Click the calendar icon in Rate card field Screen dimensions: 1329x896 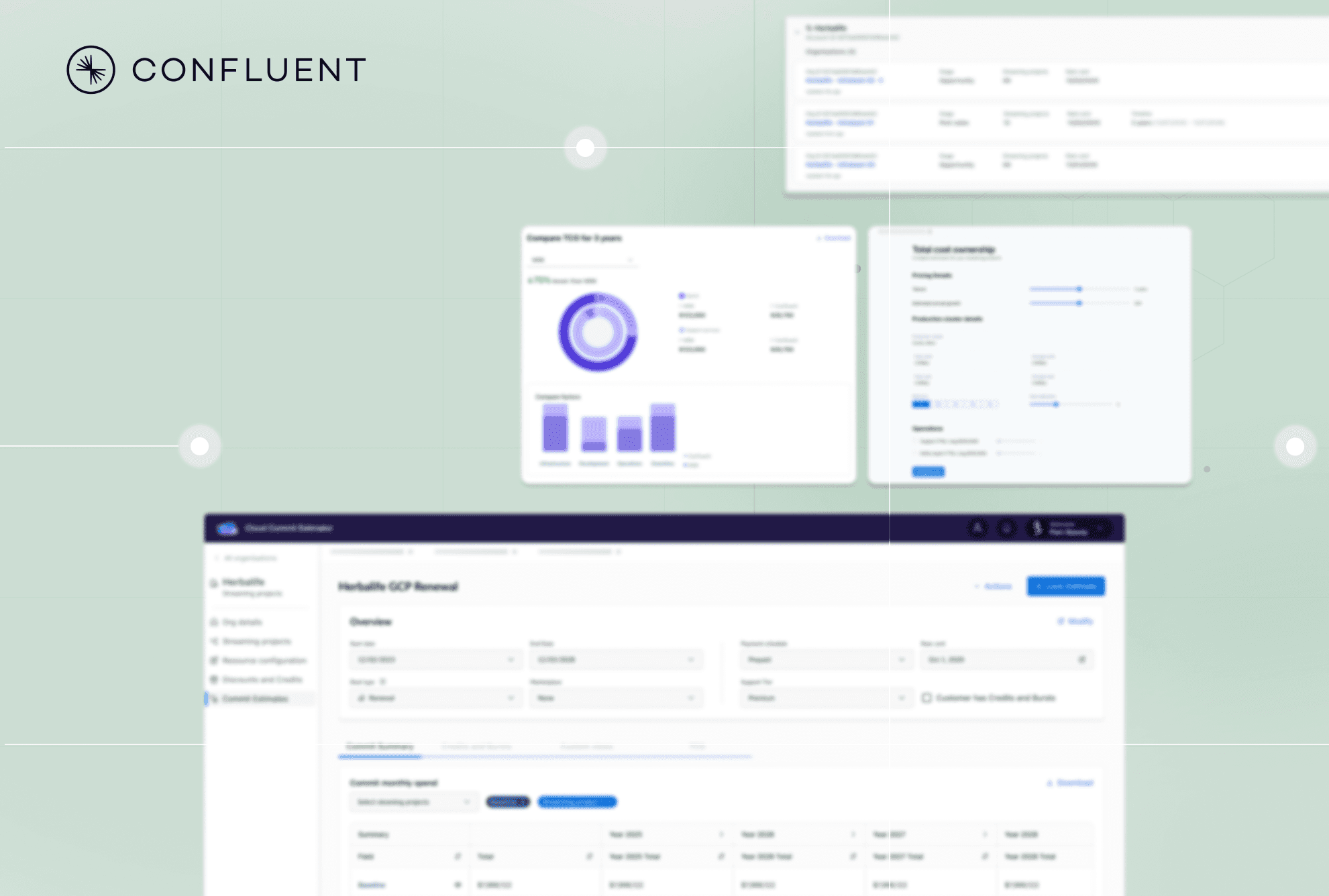(x=1081, y=660)
